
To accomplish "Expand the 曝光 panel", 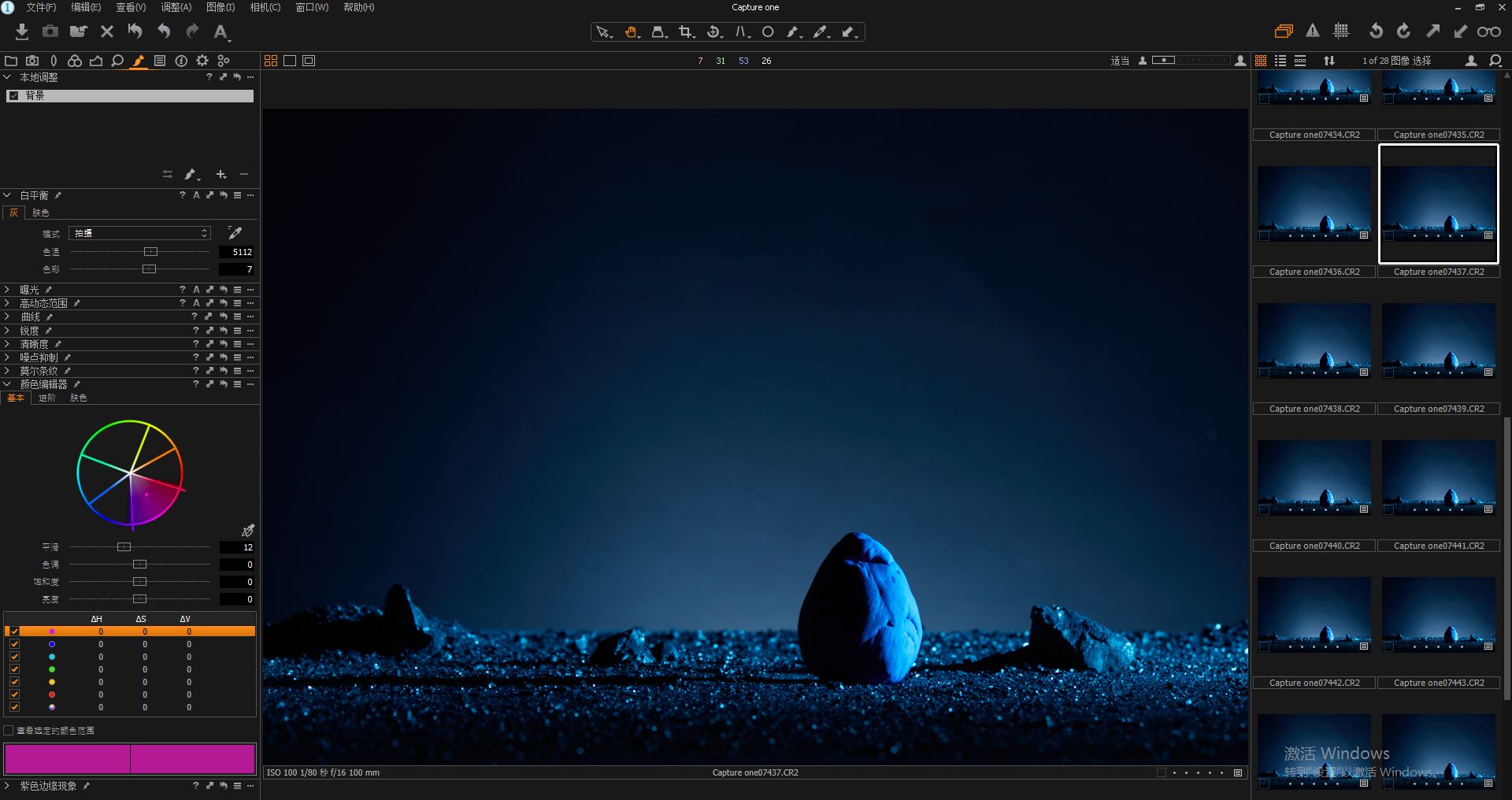I will [x=7, y=290].
